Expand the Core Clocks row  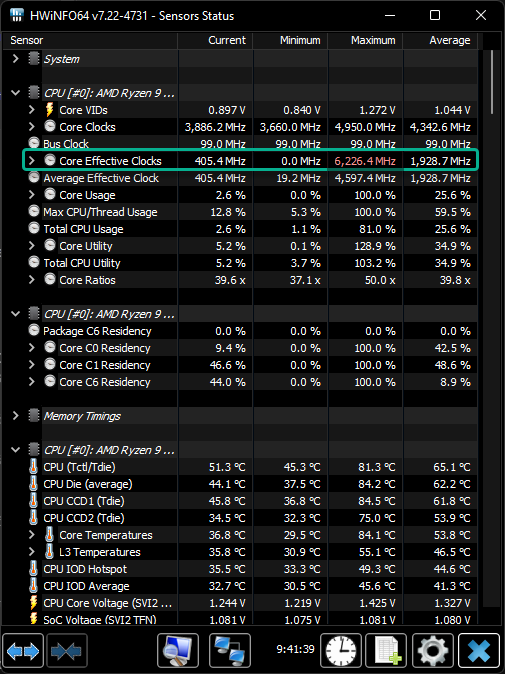pos(31,126)
